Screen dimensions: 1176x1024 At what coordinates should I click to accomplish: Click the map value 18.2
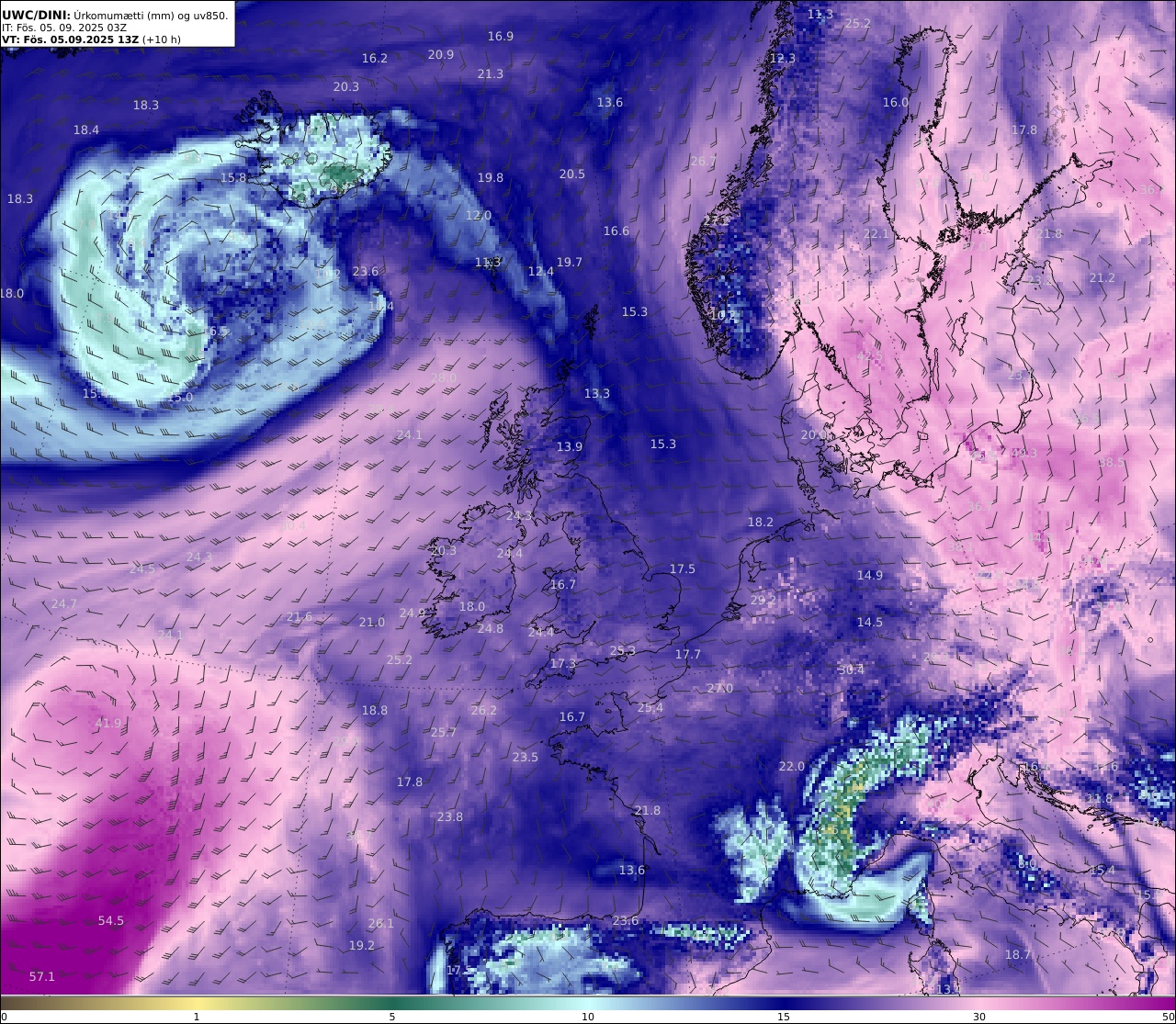761,523
